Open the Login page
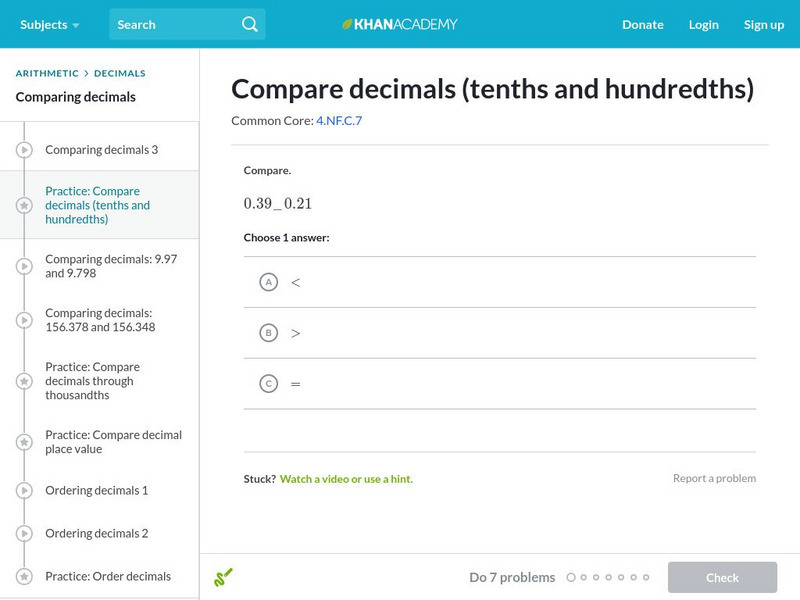Image resolution: width=800 pixels, height=600 pixels. pos(703,24)
